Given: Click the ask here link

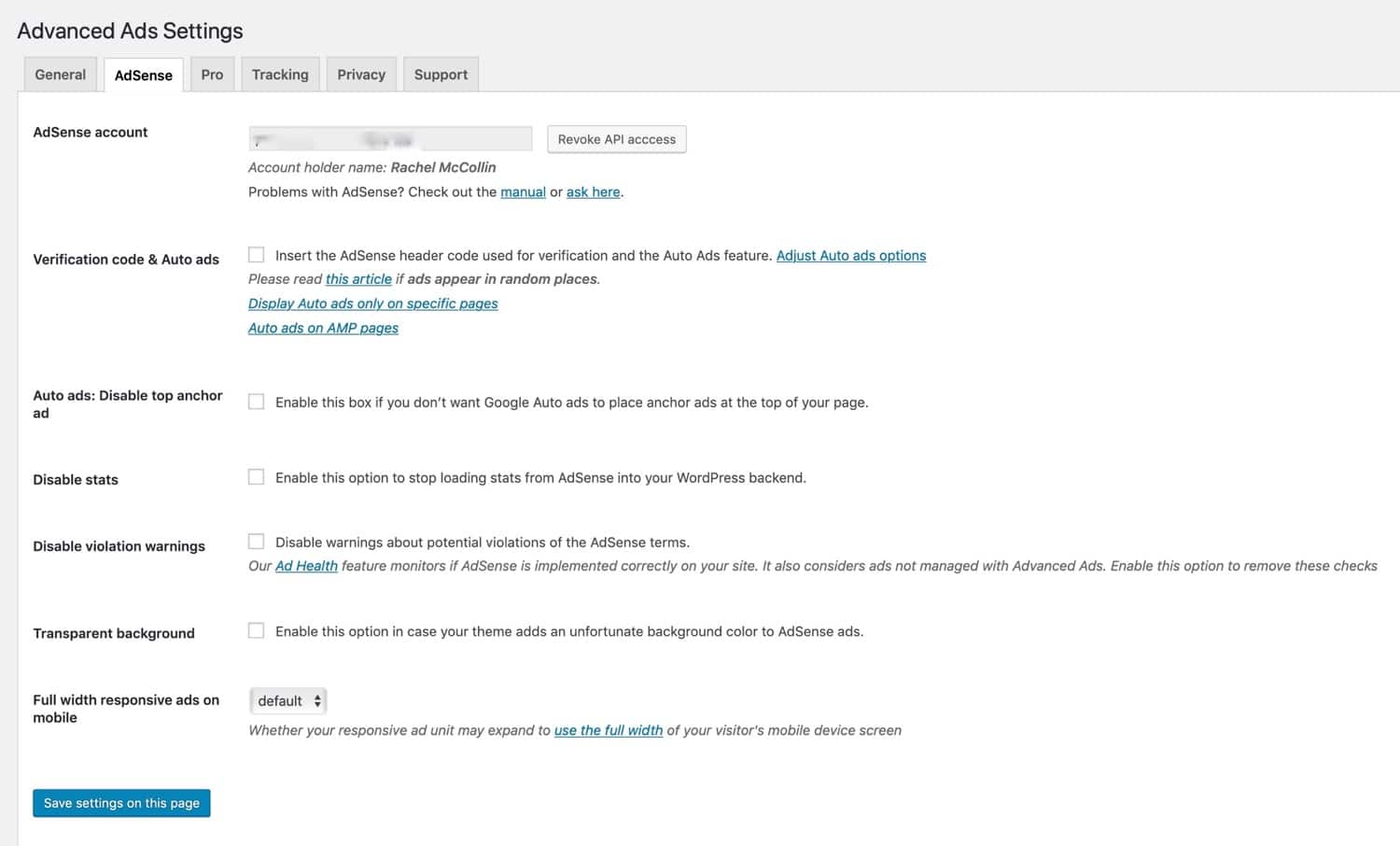Looking at the screenshot, I should (x=593, y=191).
